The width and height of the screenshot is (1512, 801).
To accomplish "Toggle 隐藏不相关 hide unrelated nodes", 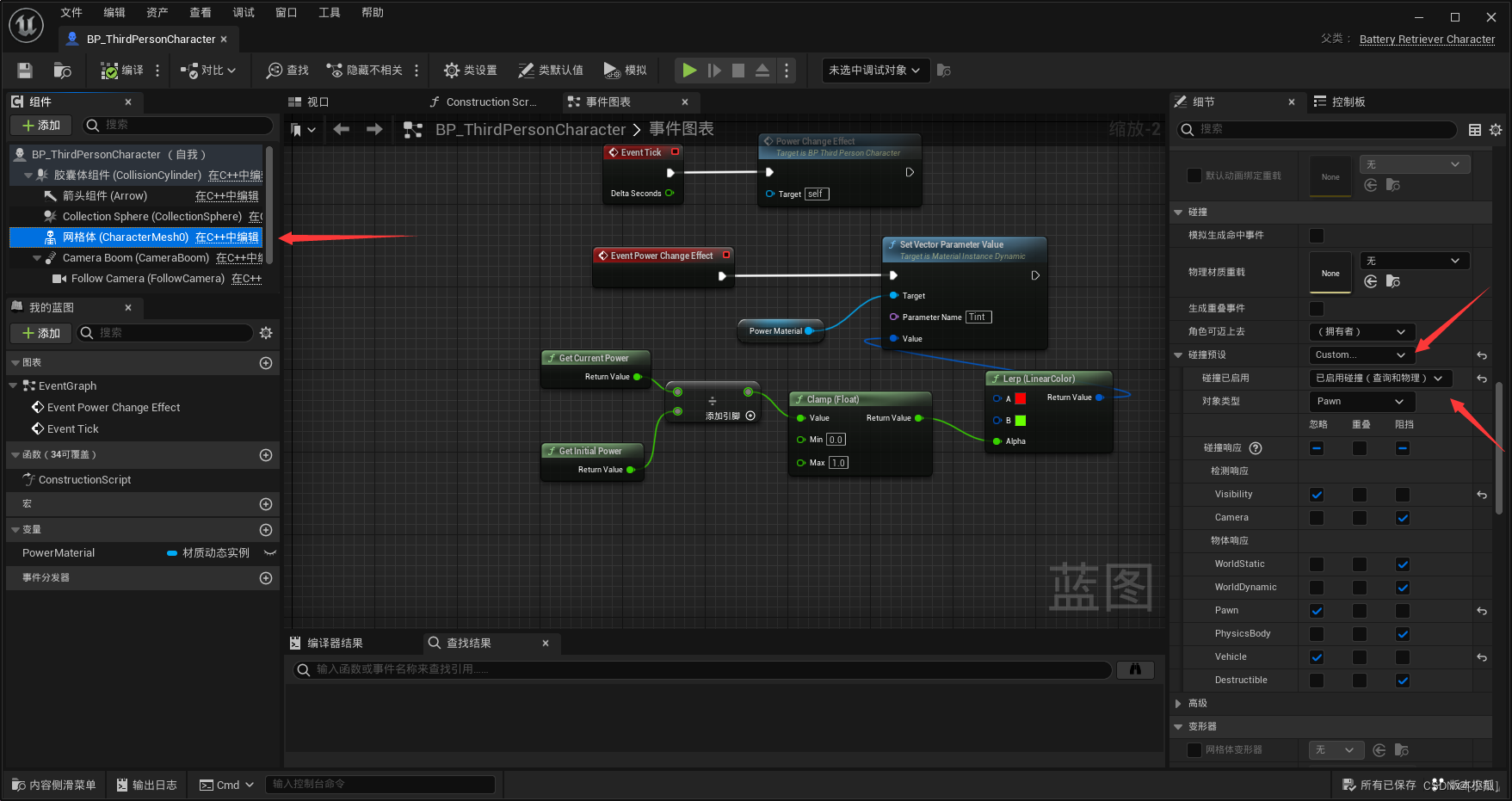I will tap(363, 71).
